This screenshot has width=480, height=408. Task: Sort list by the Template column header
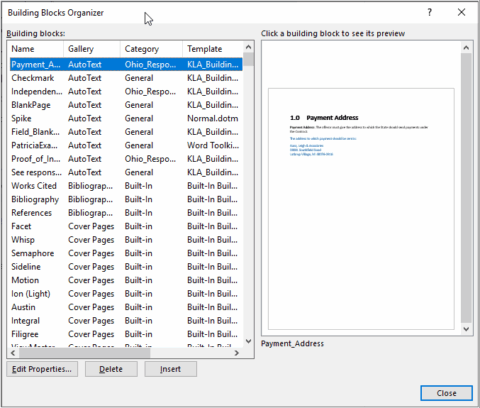tap(212, 49)
